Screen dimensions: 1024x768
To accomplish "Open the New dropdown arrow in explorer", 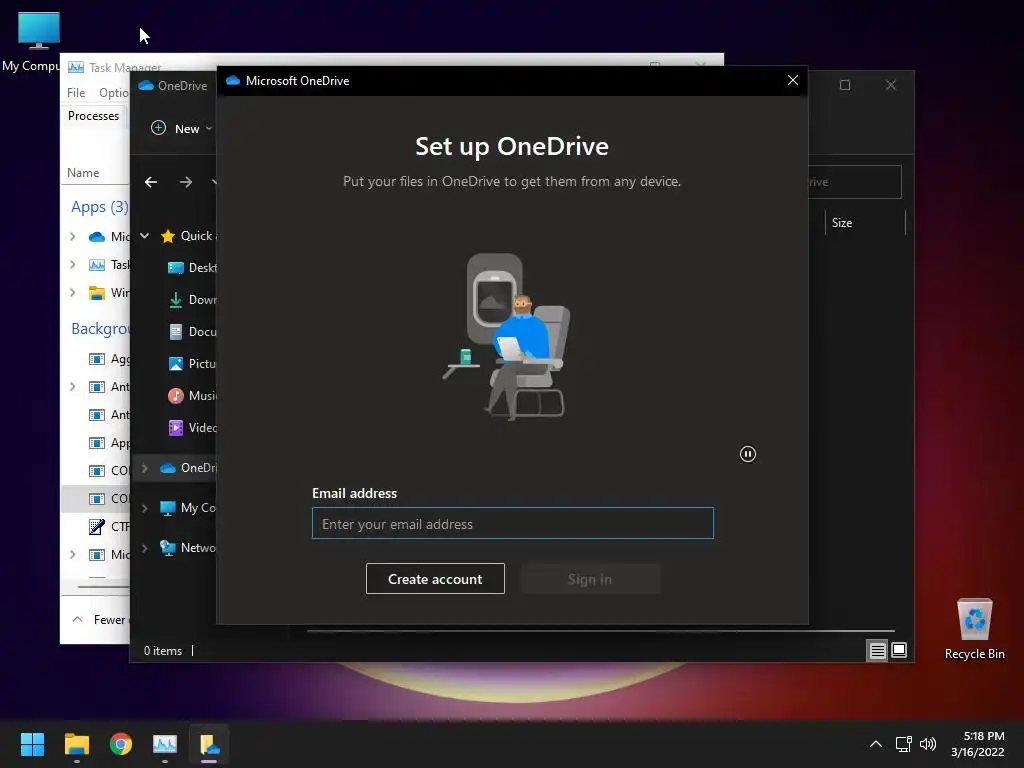I will (209, 129).
